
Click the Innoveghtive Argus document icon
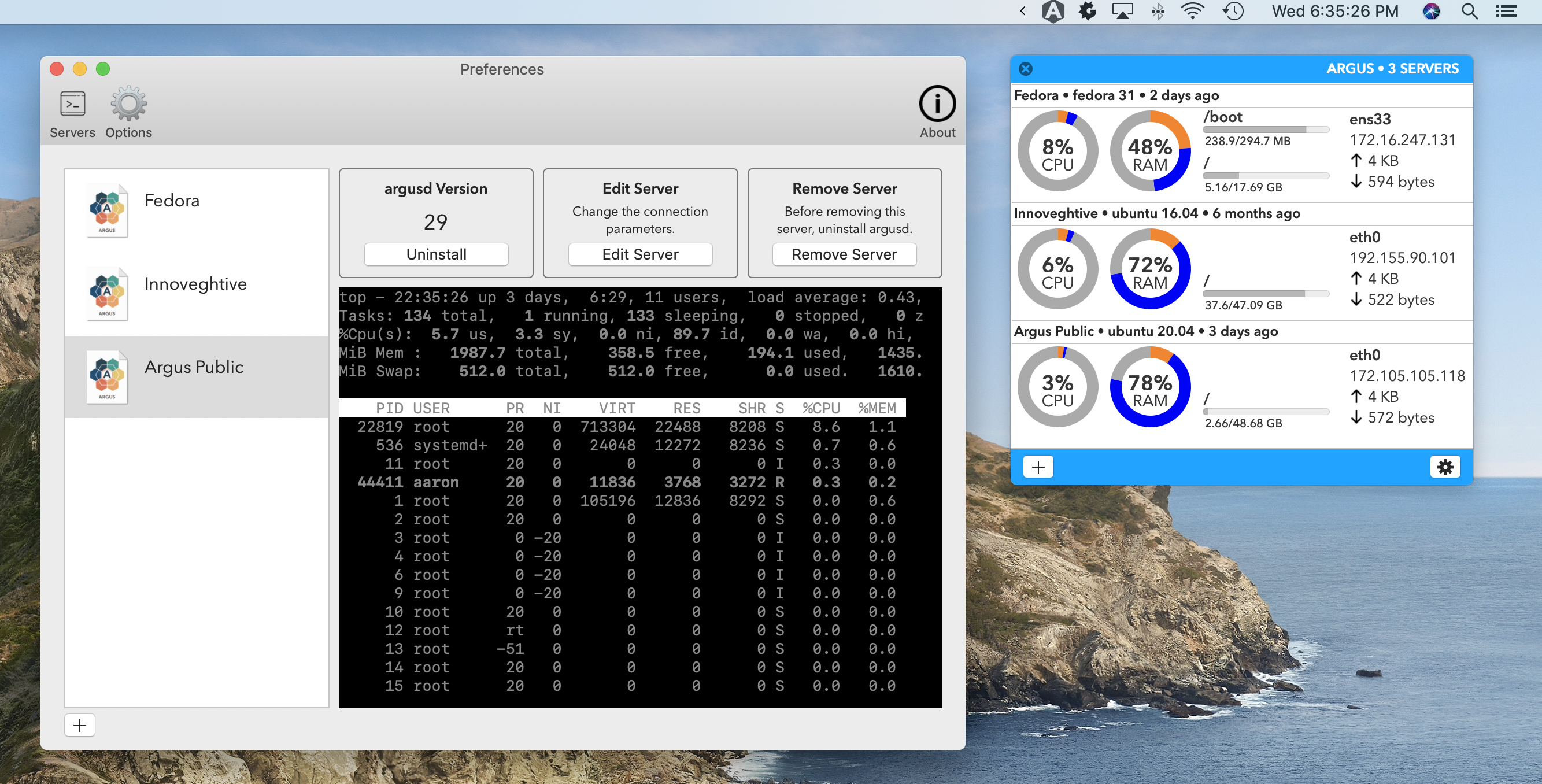(107, 294)
